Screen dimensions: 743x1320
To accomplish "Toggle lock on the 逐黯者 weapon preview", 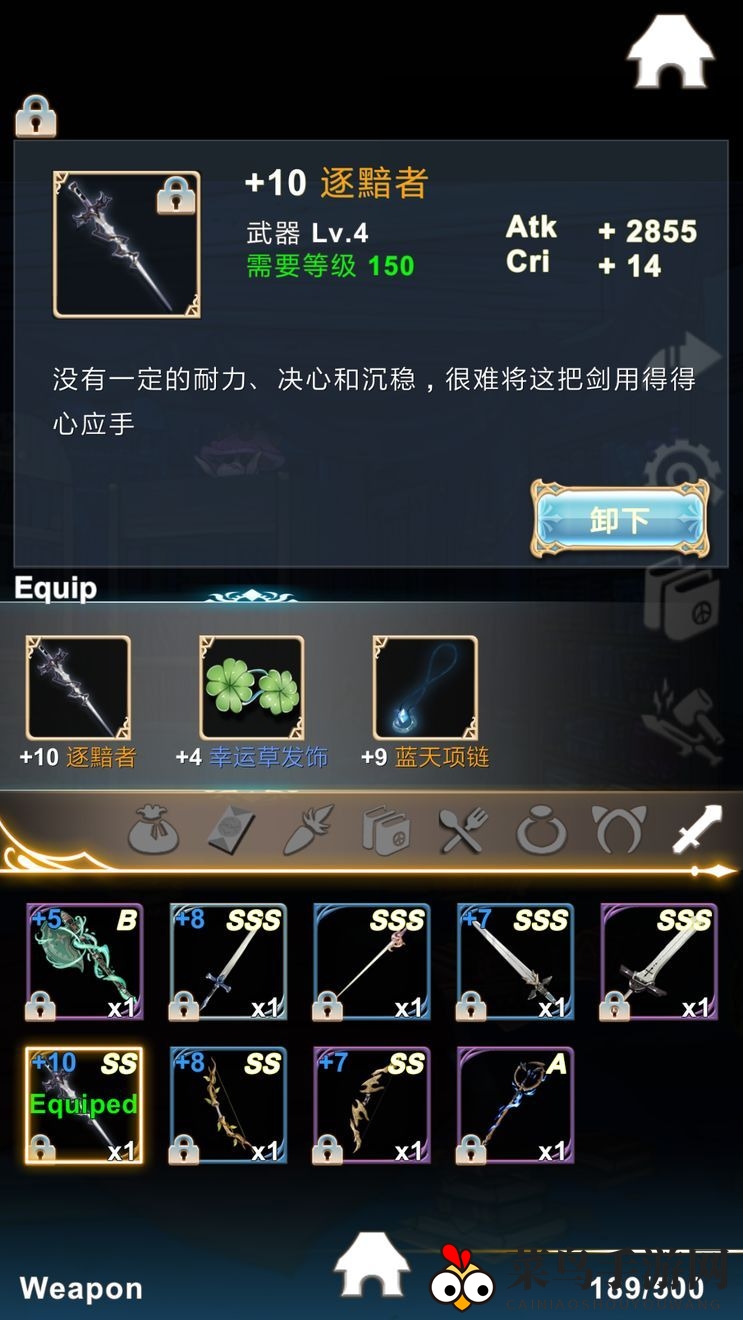I will pyautogui.click(x=176, y=195).
